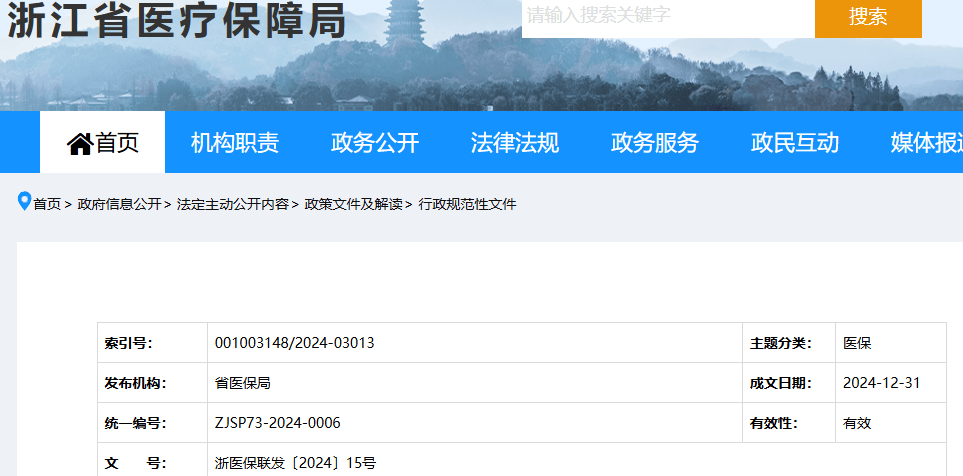The width and height of the screenshot is (963, 476).
Task: Select the 省医保局 value cell
Action: point(475,383)
